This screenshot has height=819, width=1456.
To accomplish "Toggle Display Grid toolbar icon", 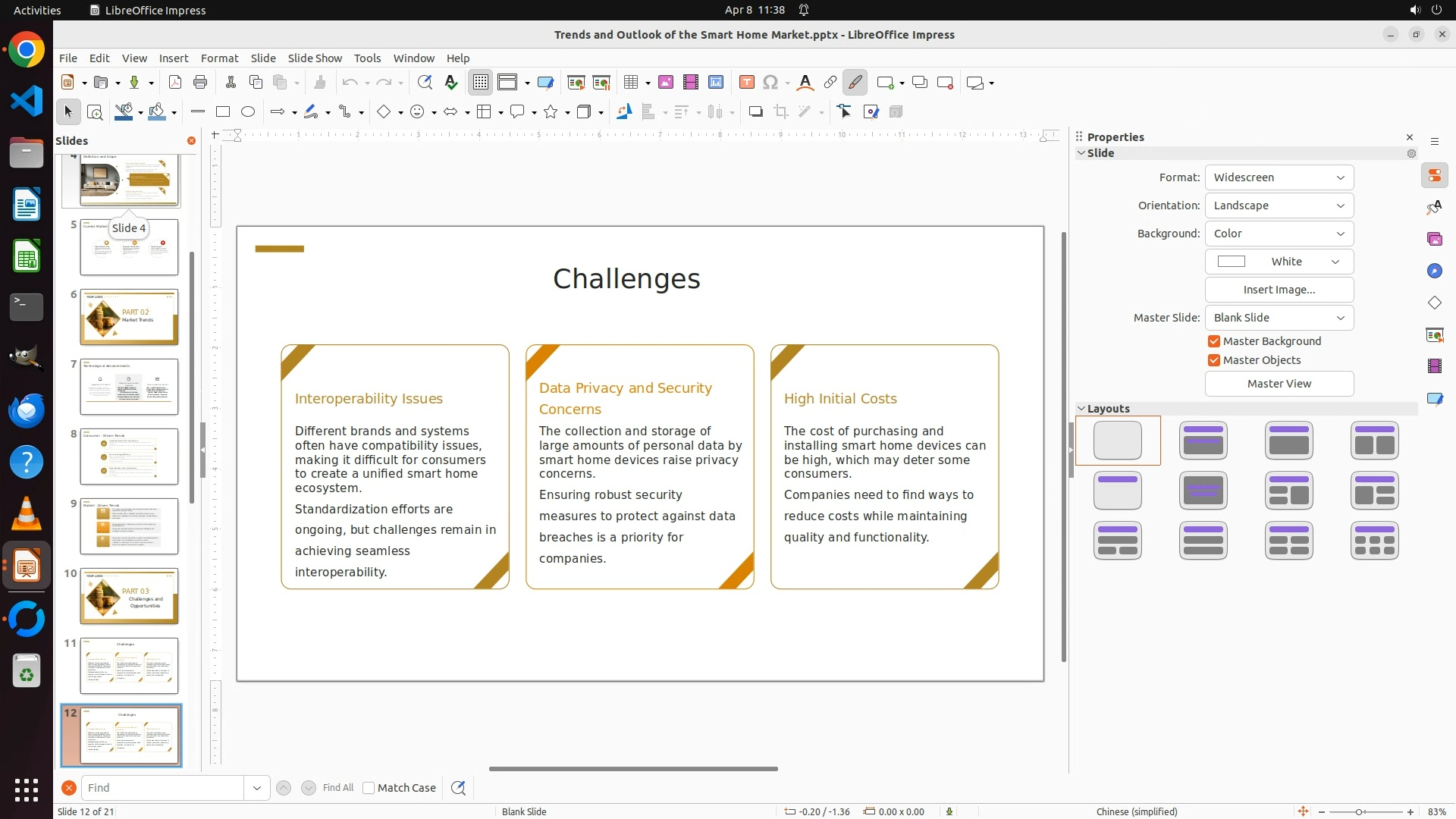I will coord(481,83).
